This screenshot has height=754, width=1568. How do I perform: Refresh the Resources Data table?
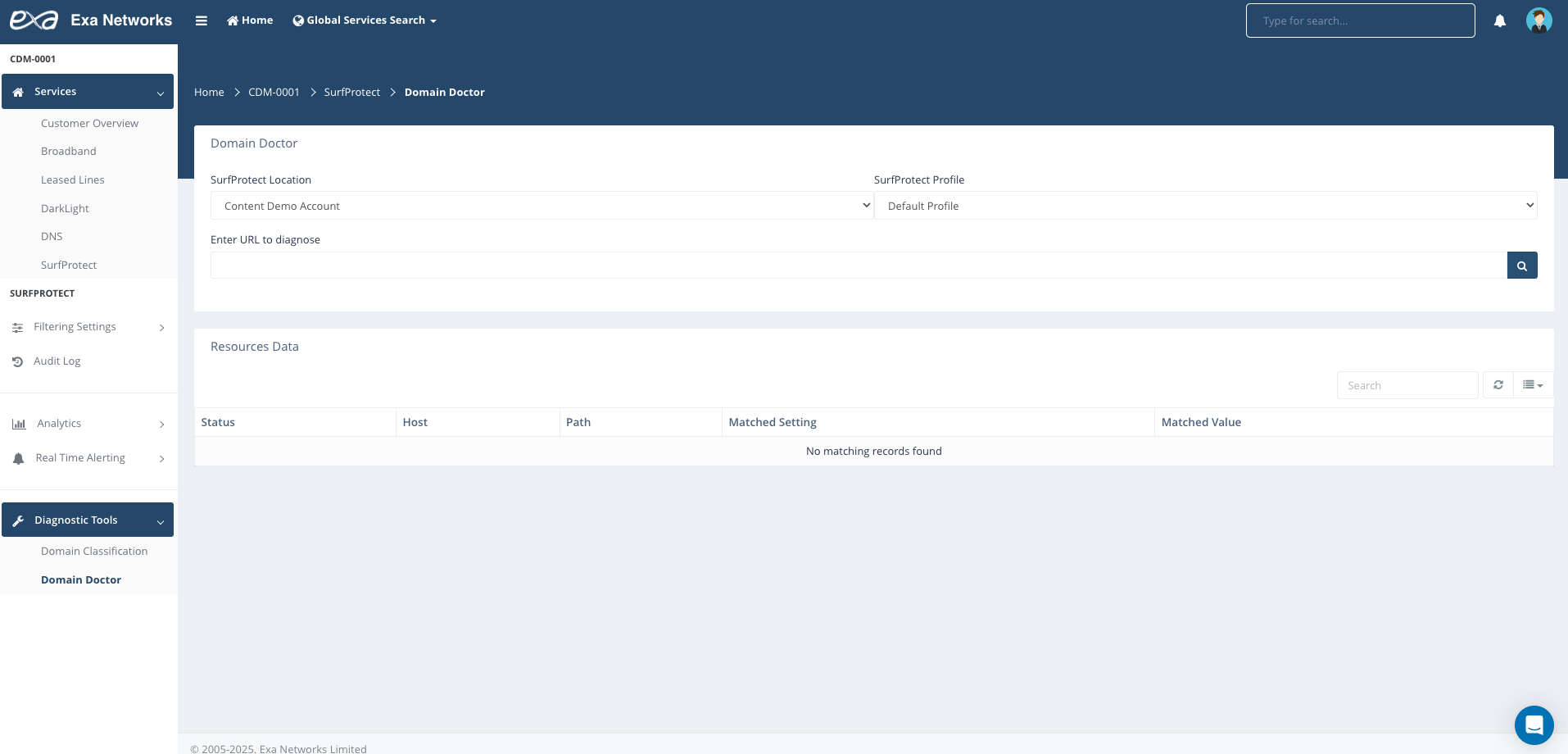coord(1498,385)
